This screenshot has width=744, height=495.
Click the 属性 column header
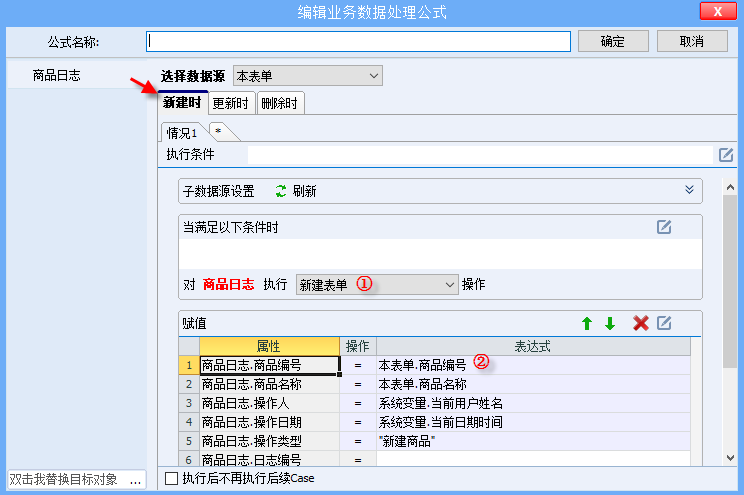(x=269, y=346)
